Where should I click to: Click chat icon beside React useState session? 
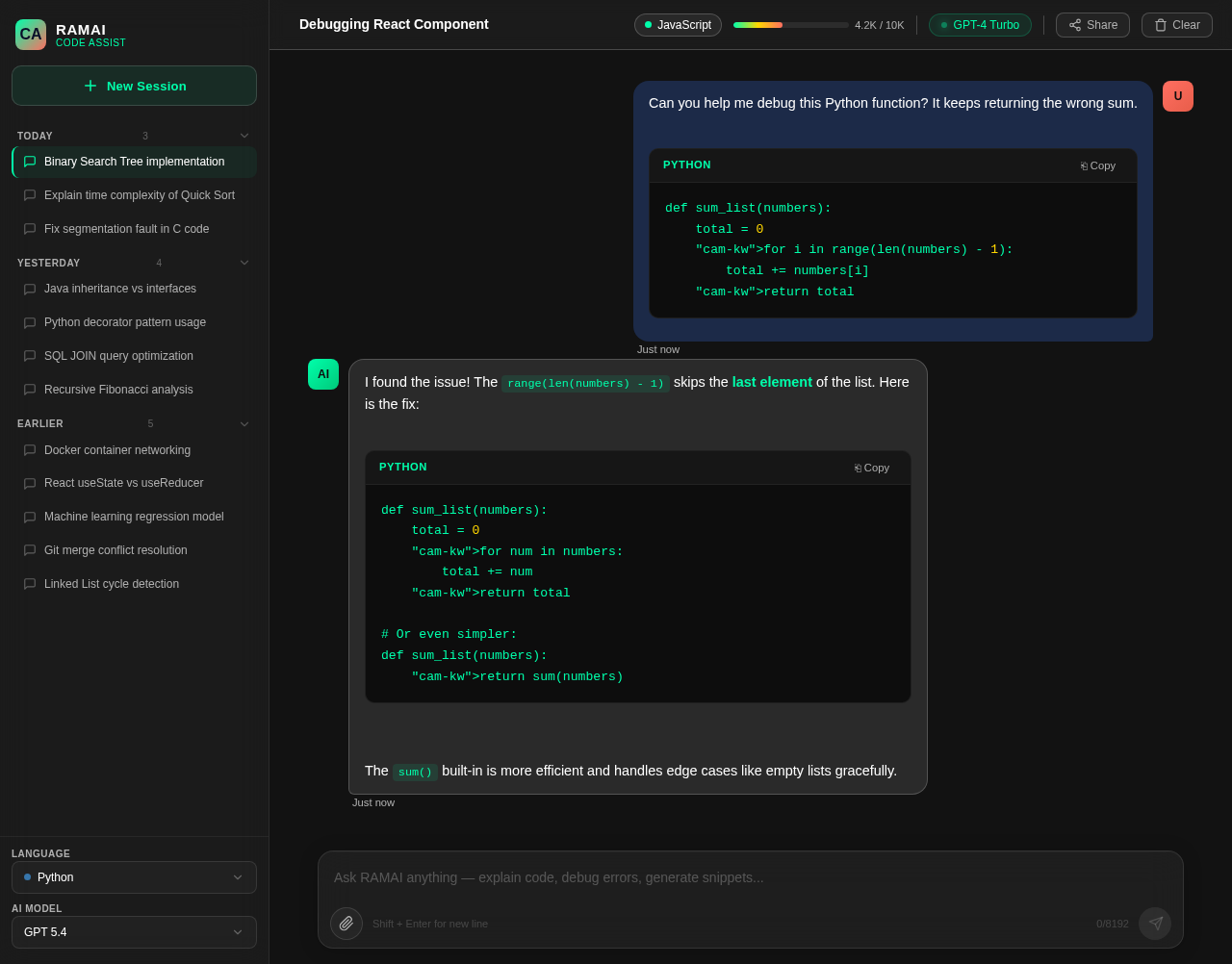point(30,484)
